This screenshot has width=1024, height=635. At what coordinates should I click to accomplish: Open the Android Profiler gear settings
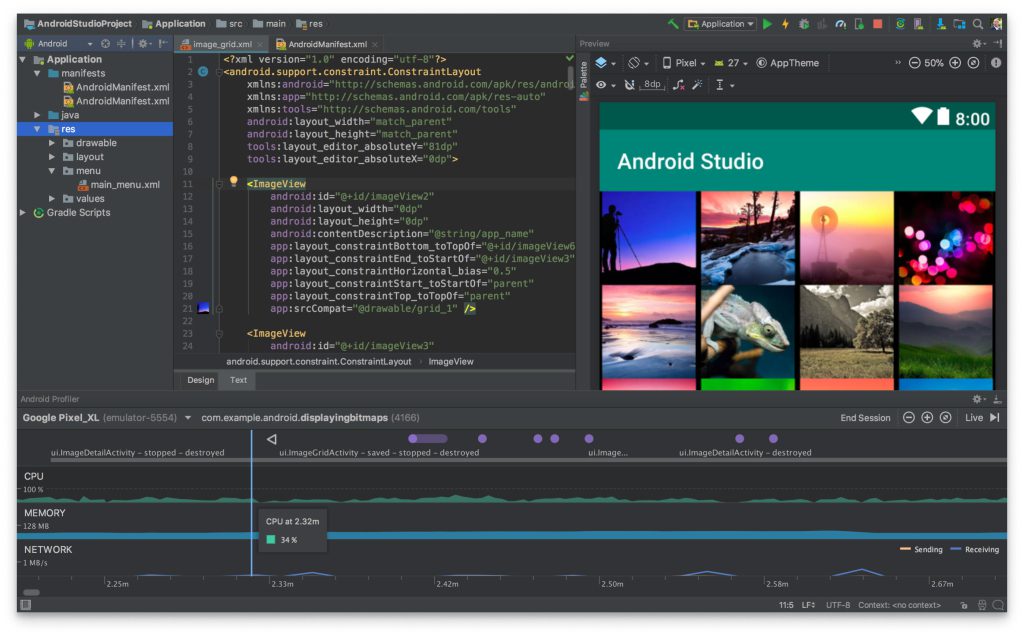(978, 399)
